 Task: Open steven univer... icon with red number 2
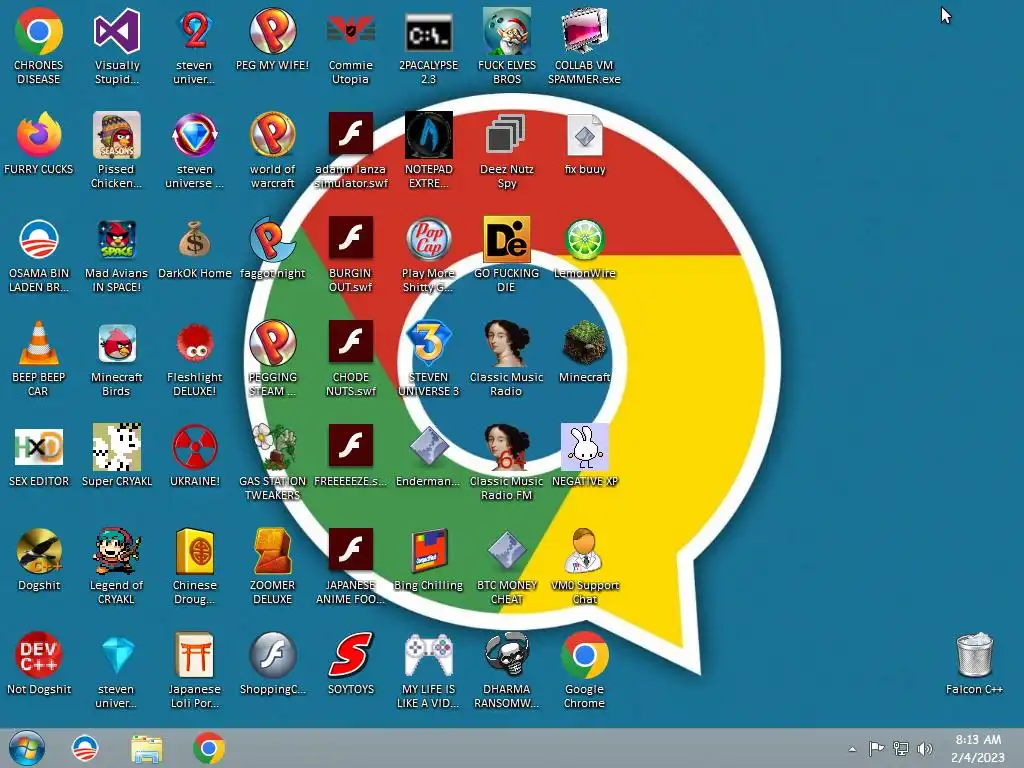pyautogui.click(x=195, y=31)
